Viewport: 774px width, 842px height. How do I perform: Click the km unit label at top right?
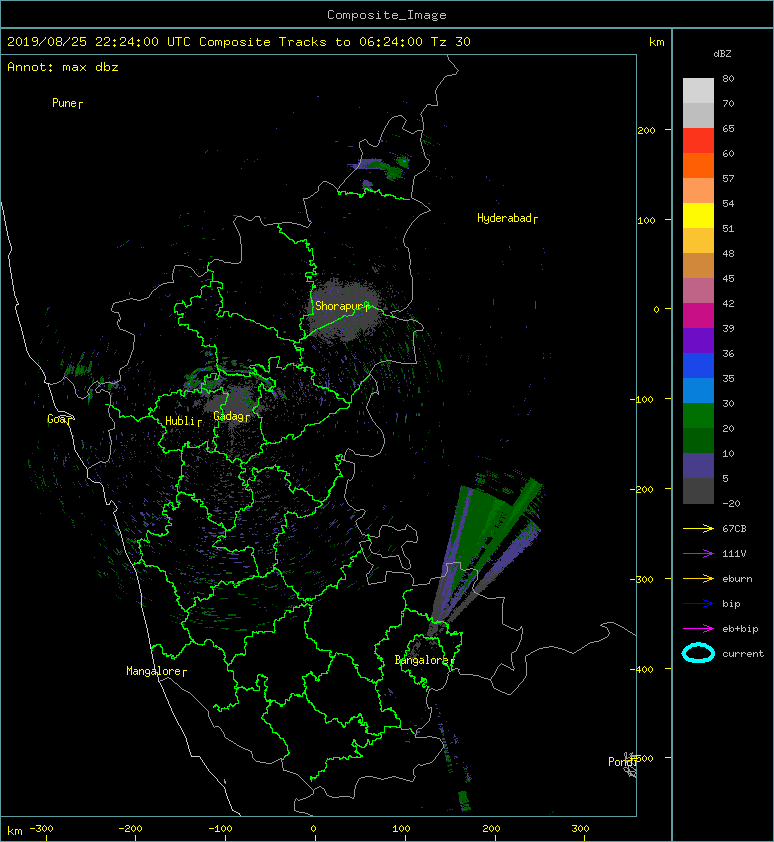click(x=656, y=42)
